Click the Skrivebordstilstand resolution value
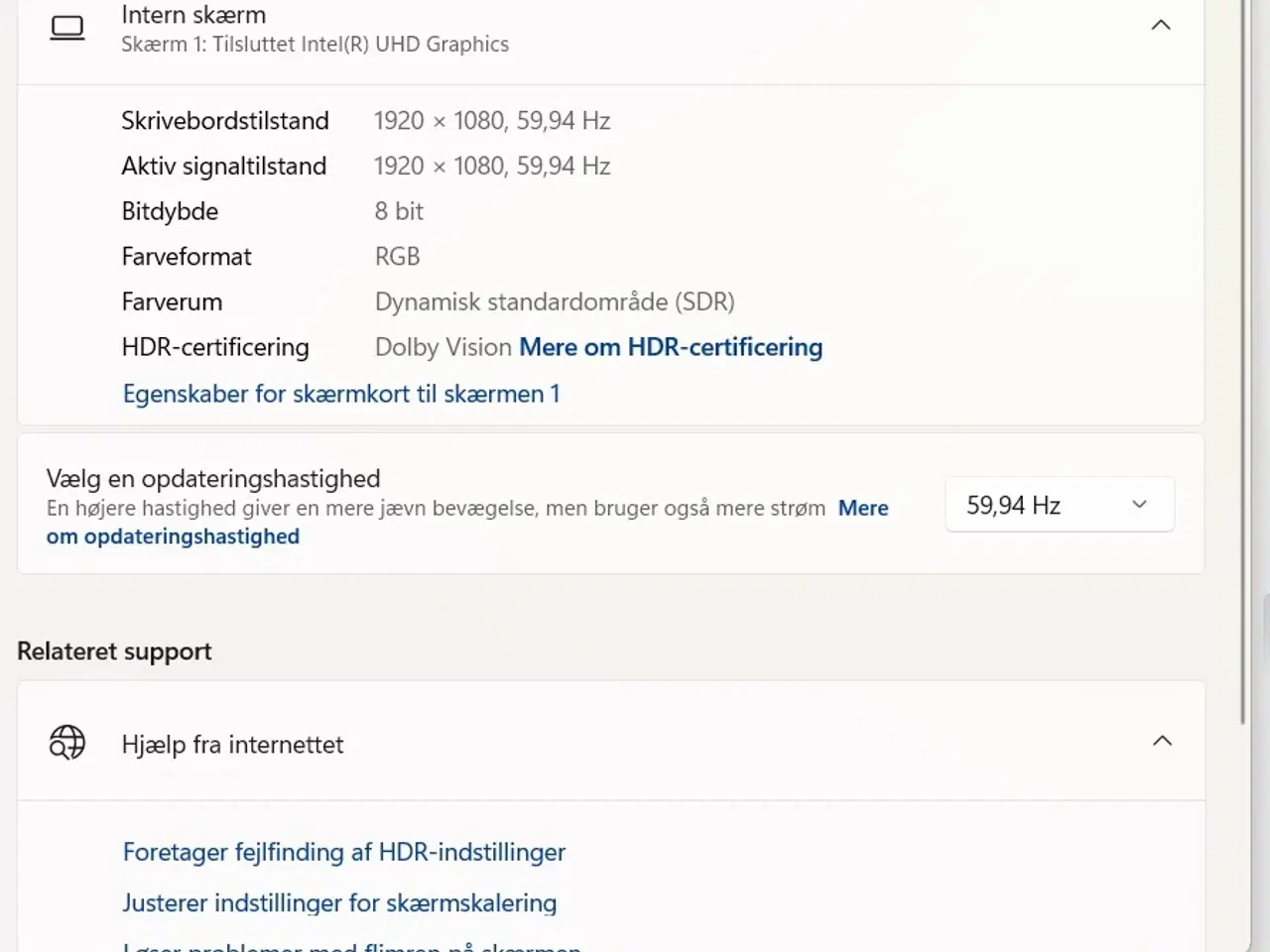The image size is (1270, 952). click(x=491, y=121)
